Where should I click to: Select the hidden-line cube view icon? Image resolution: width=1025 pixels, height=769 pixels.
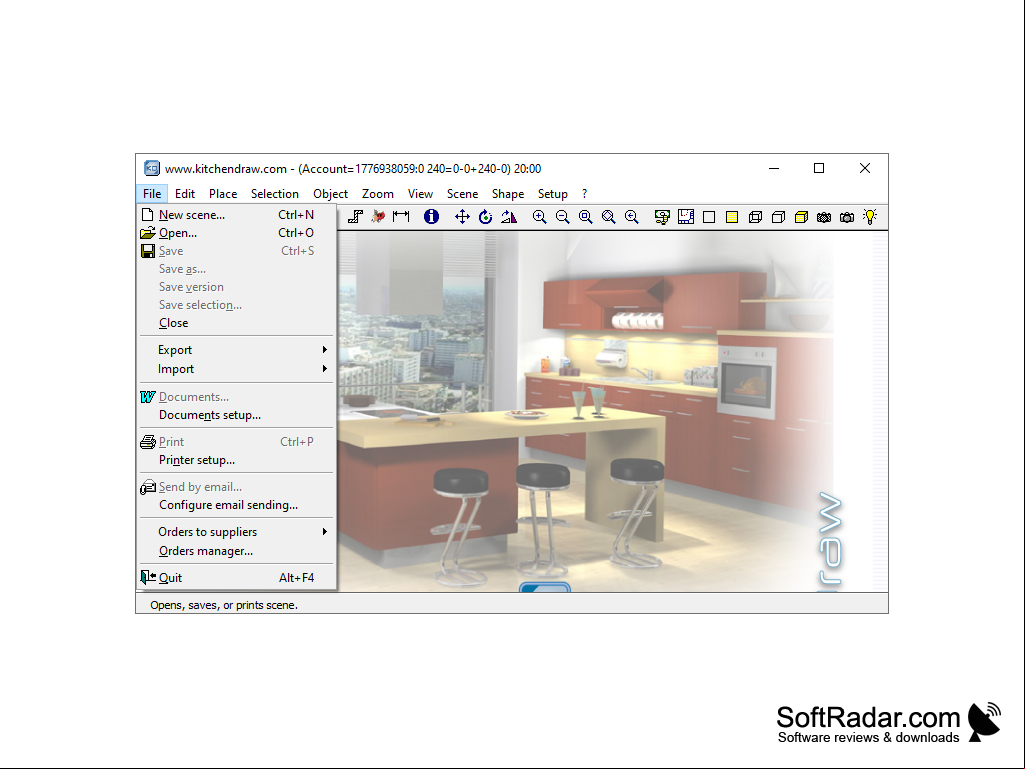778,217
